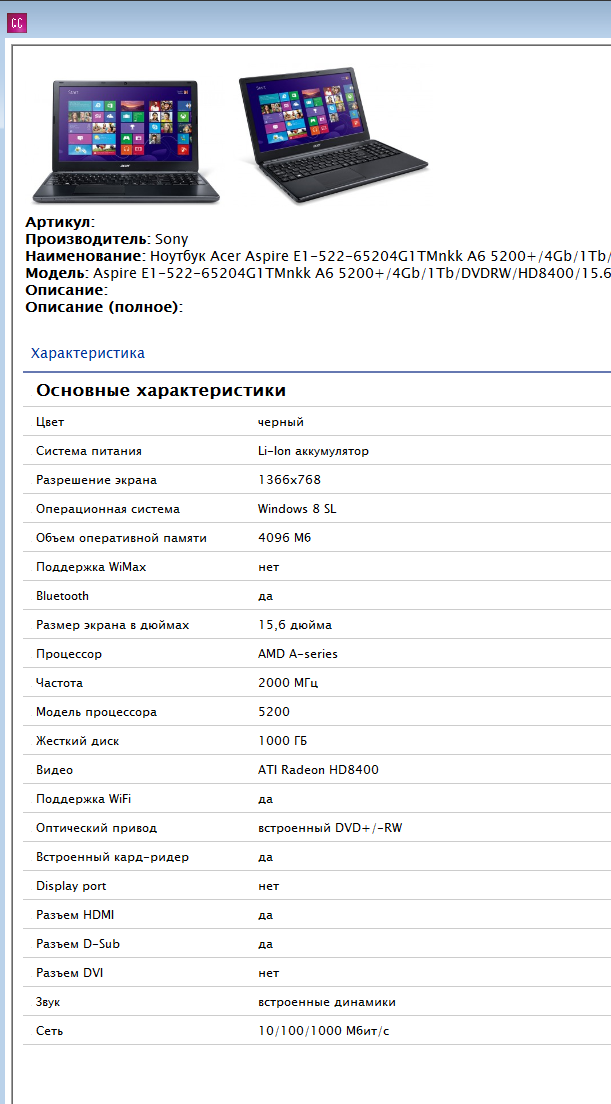Click the Описание (полное) label

pyautogui.click(x=102, y=307)
